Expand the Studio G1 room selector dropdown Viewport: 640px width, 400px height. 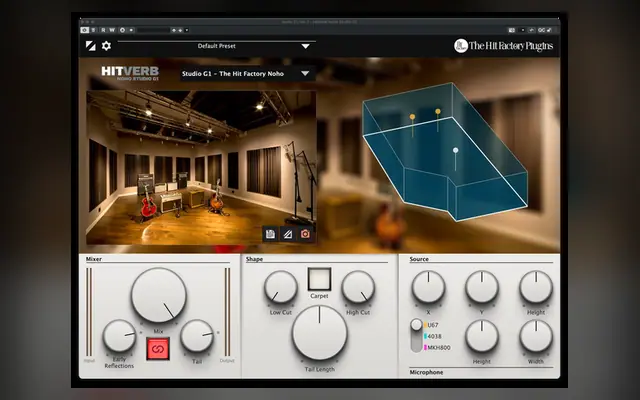click(305, 73)
